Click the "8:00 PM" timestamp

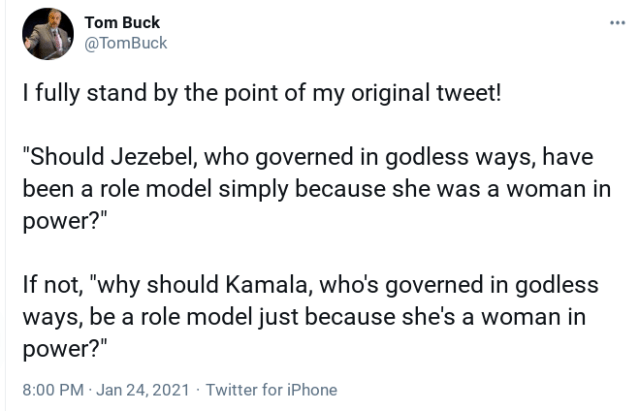click(x=53, y=390)
